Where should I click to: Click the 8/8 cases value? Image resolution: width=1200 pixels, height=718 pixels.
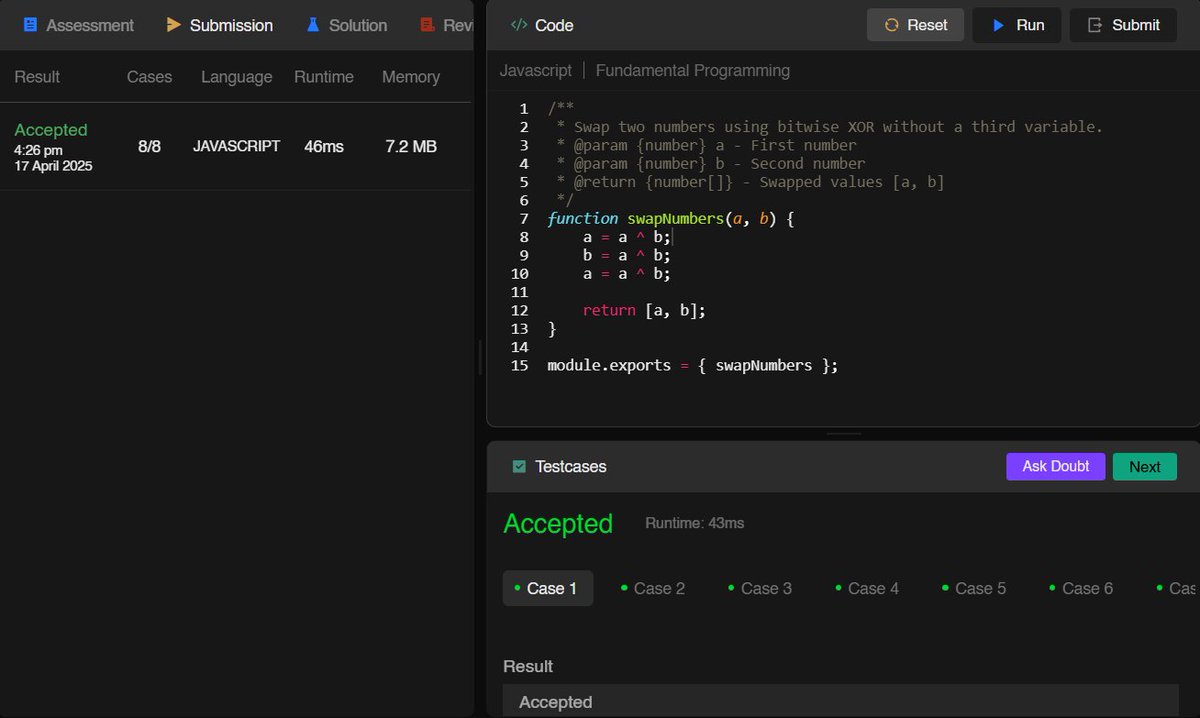click(150, 146)
